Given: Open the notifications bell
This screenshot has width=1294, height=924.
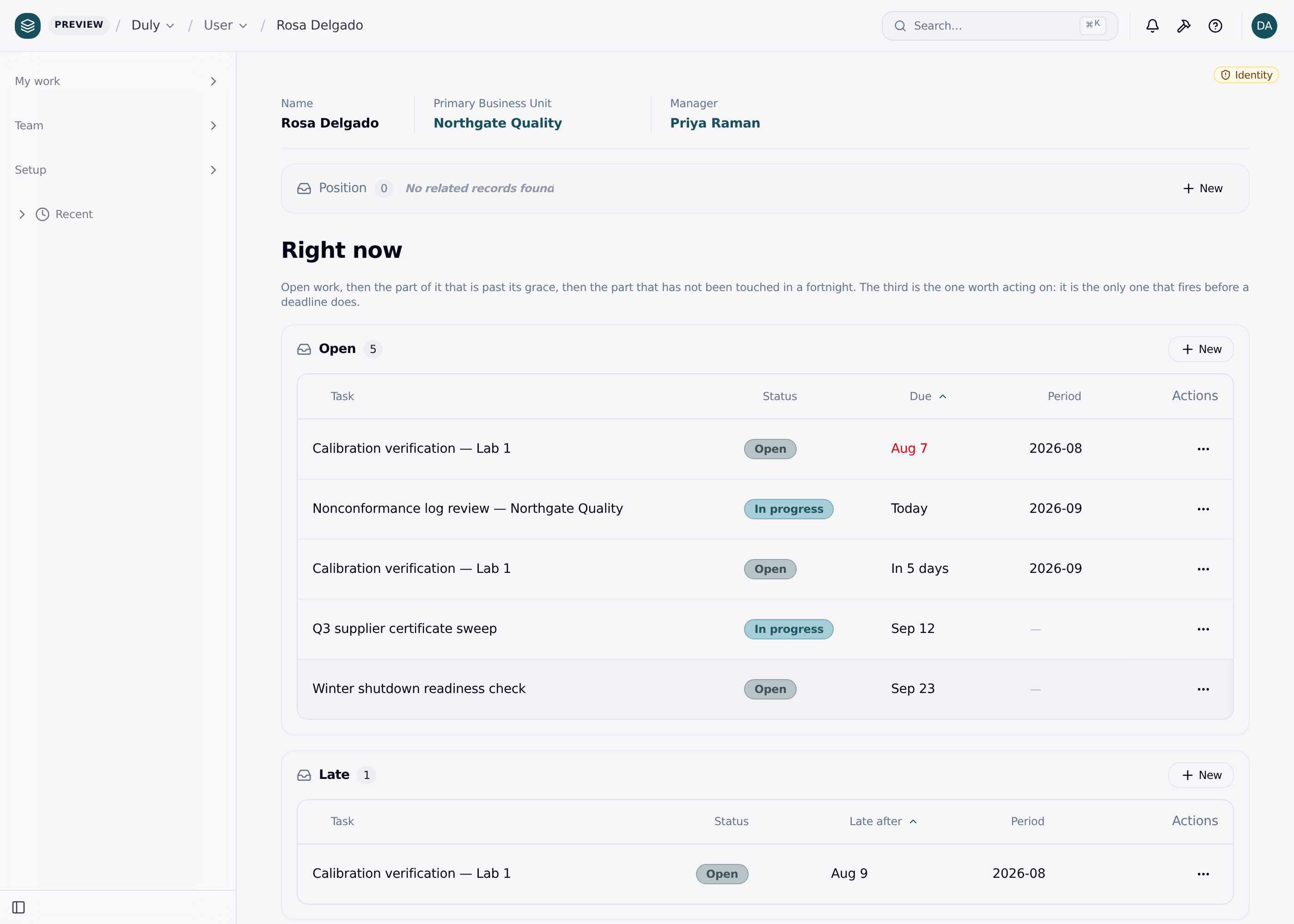Looking at the screenshot, I should pyautogui.click(x=1152, y=25).
